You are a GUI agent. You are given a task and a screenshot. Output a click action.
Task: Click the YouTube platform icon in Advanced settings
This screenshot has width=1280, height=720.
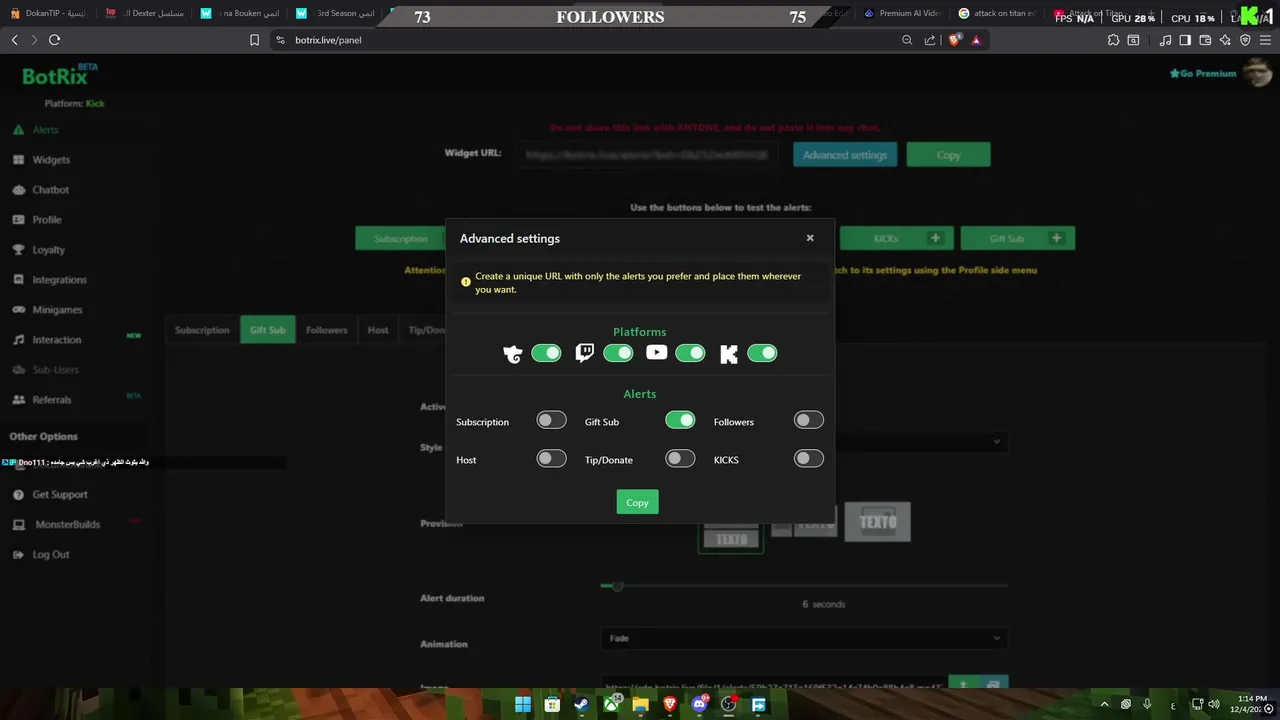click(x=656, y=352)
